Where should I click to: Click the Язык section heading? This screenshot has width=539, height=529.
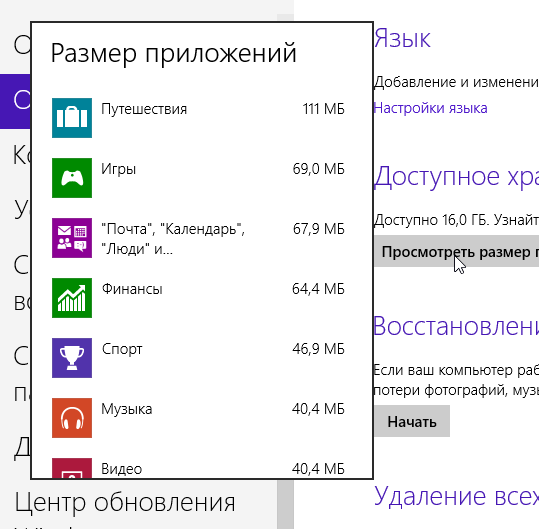click(x=402, y=38)
